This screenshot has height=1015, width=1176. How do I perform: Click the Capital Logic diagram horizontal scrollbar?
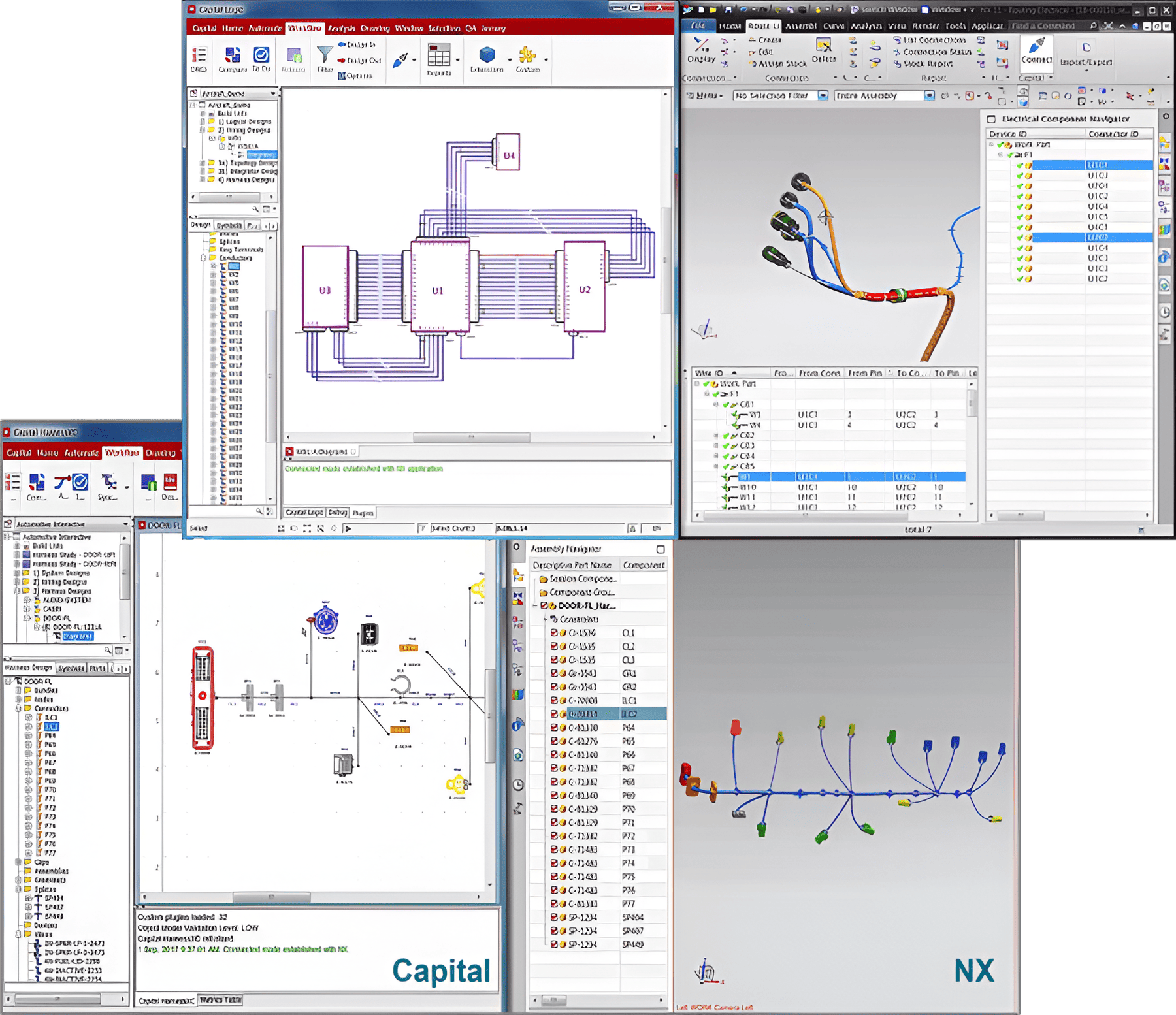click(x=471, y=437)
